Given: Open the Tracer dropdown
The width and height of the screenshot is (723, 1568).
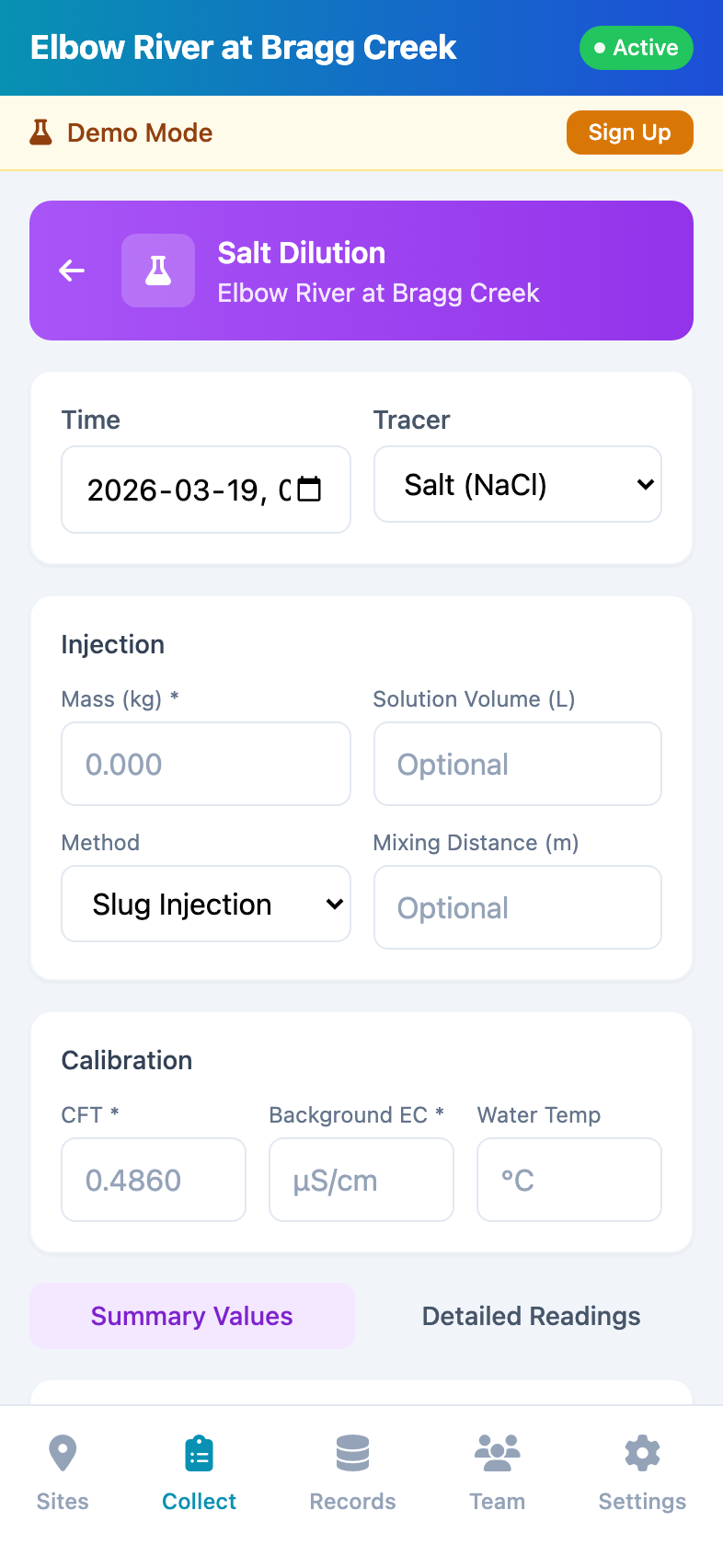Looking at the screenshot, I should (x=517, y=484).
